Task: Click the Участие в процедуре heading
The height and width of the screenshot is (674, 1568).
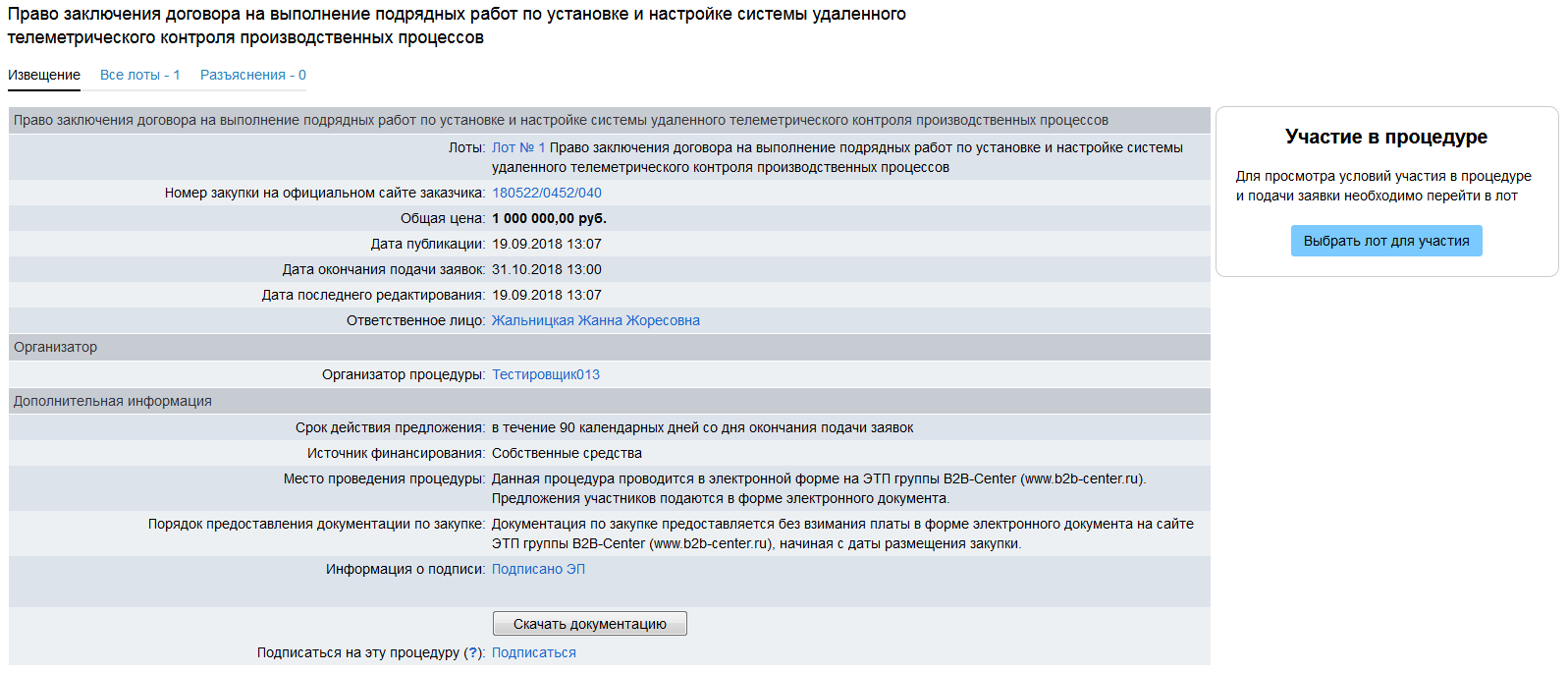Action: tap(1385, 137)
